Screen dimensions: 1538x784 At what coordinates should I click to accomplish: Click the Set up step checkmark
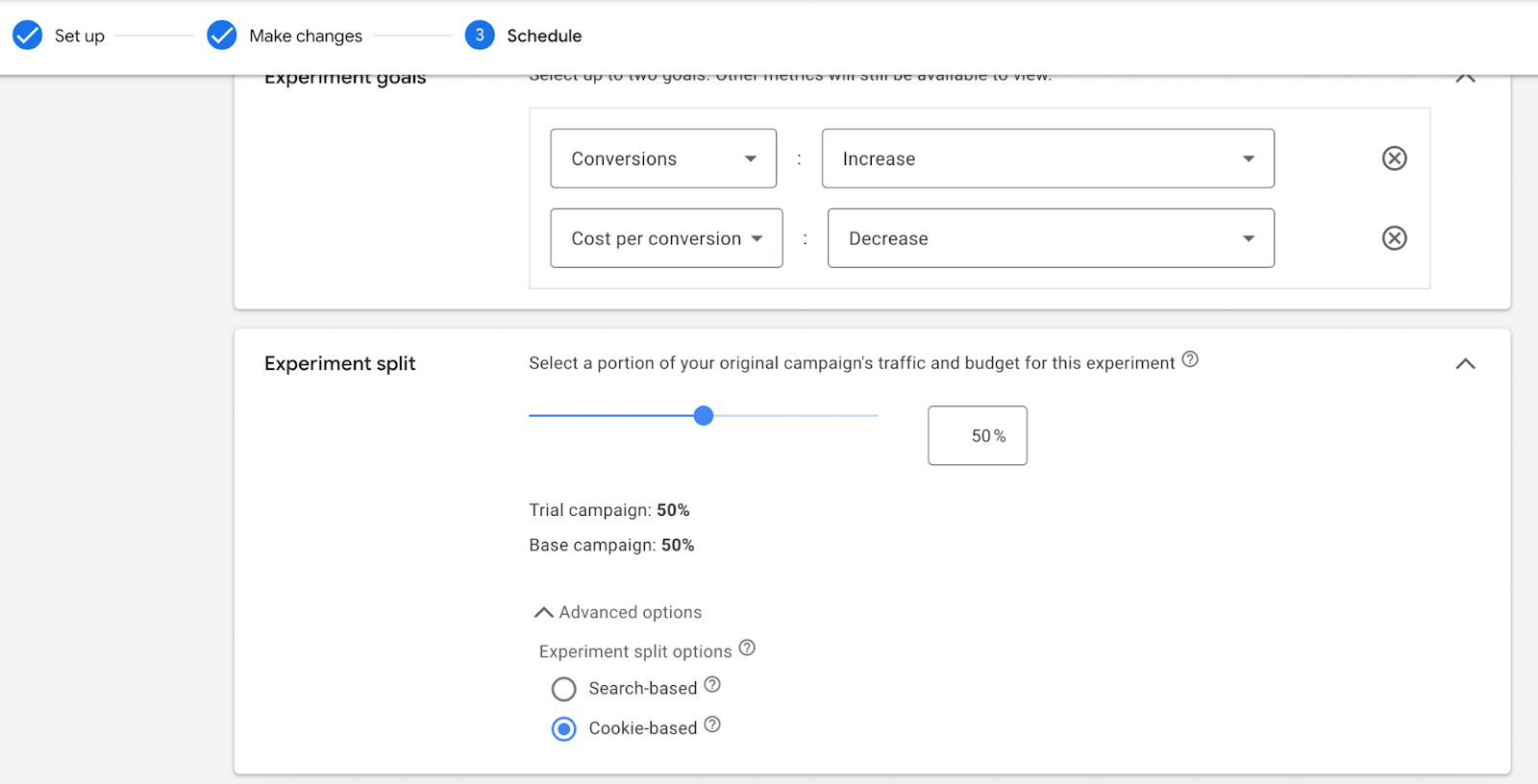[28, 36]
